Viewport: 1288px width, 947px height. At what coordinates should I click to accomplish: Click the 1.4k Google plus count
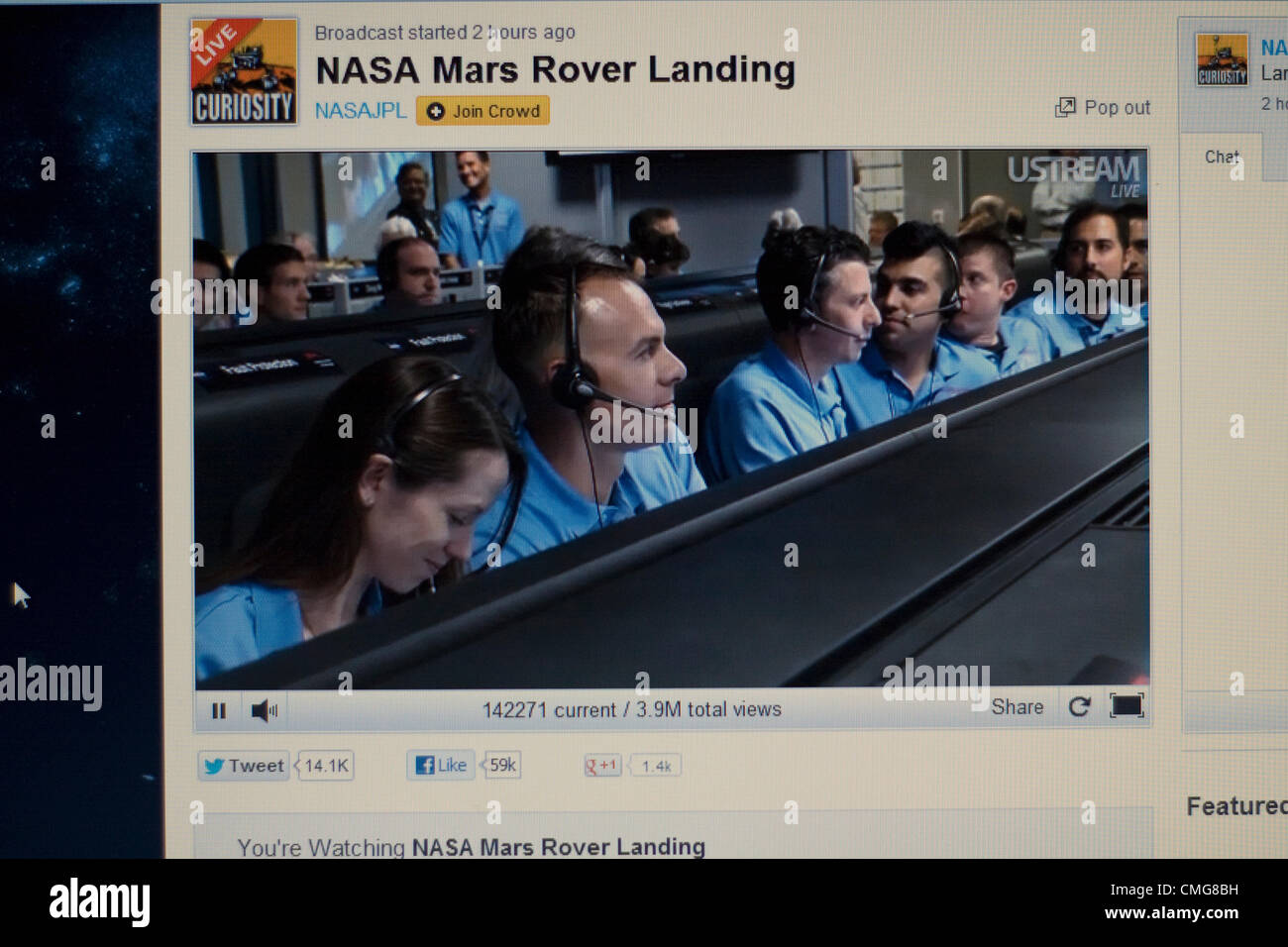[656, 766]
